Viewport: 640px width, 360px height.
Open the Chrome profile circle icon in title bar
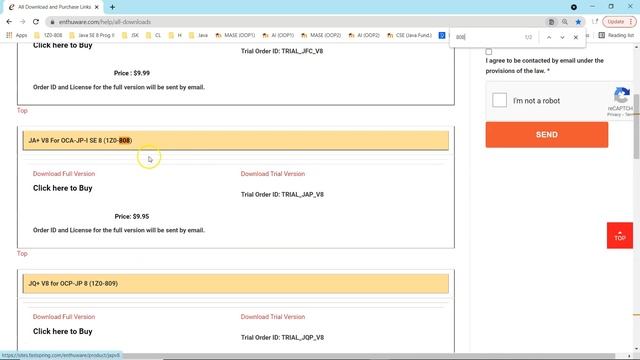pos(573,7)
